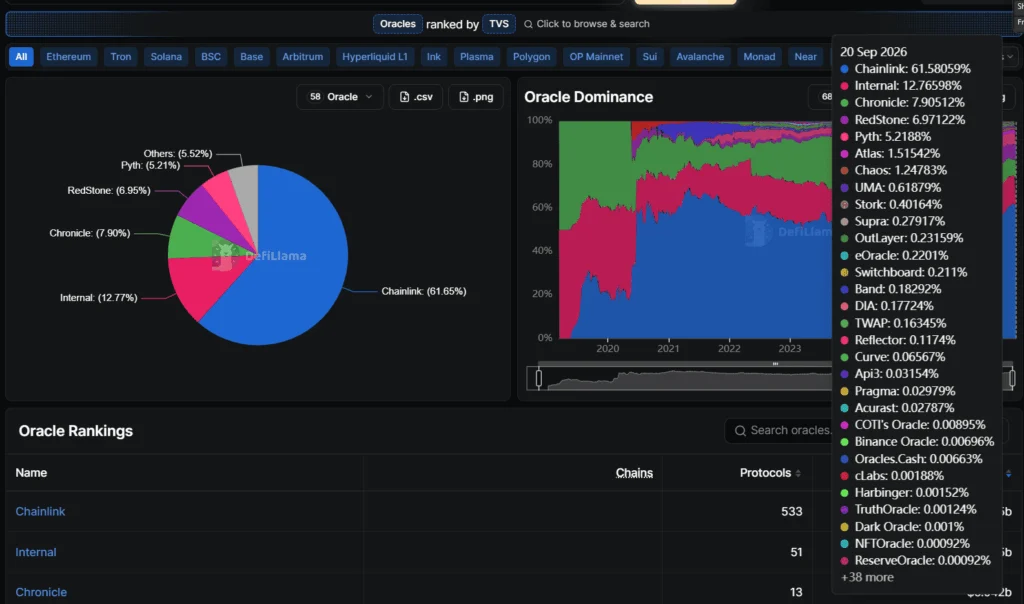Filter oracles by Solana chain
1024x604 pixels.
pos(166,57)
